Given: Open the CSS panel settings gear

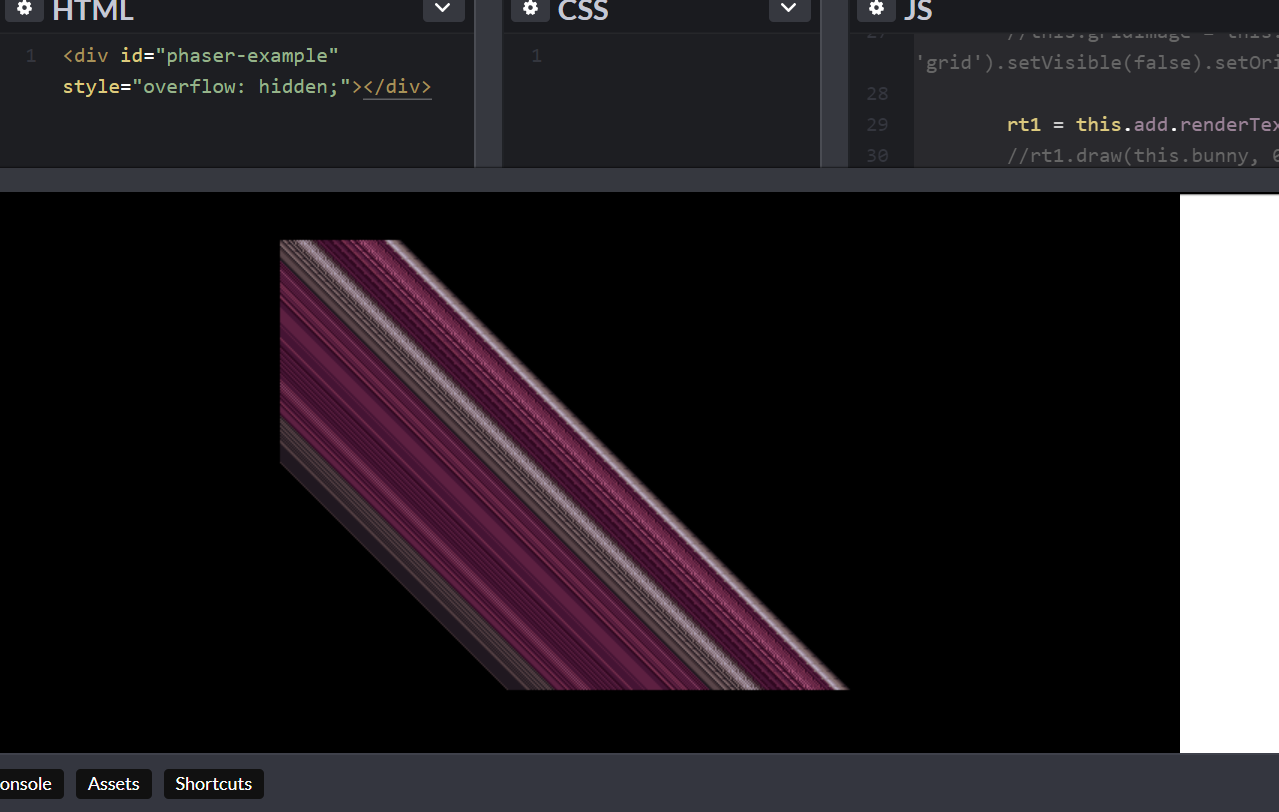Looking at the screenshot, I should (530, 8).
